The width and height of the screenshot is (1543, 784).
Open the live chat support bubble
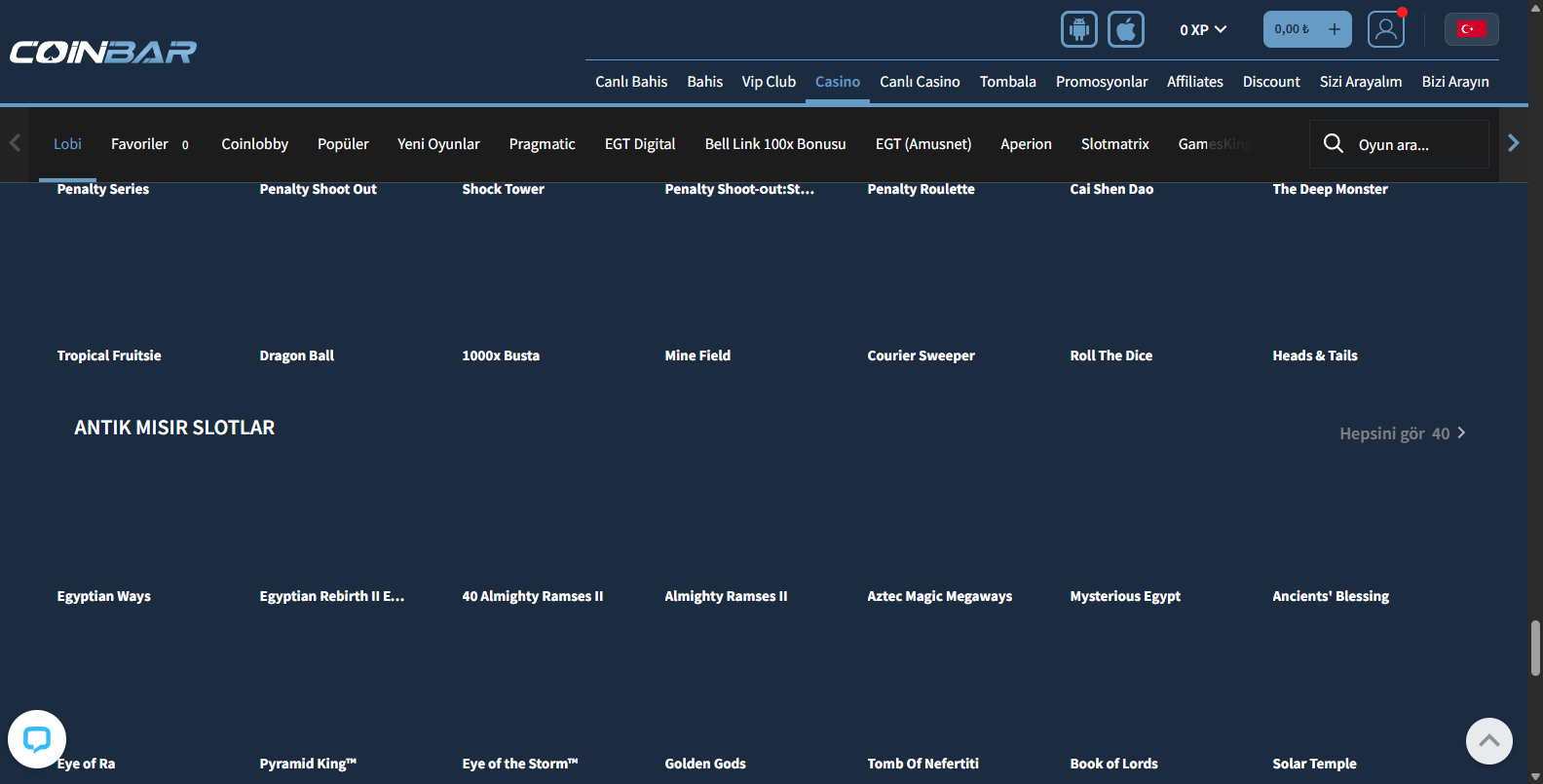click(x=37, y=739)
